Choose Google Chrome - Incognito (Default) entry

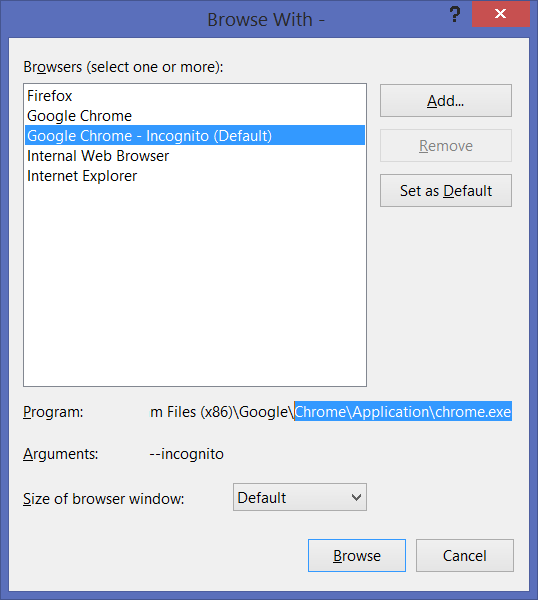click(195, 135)
